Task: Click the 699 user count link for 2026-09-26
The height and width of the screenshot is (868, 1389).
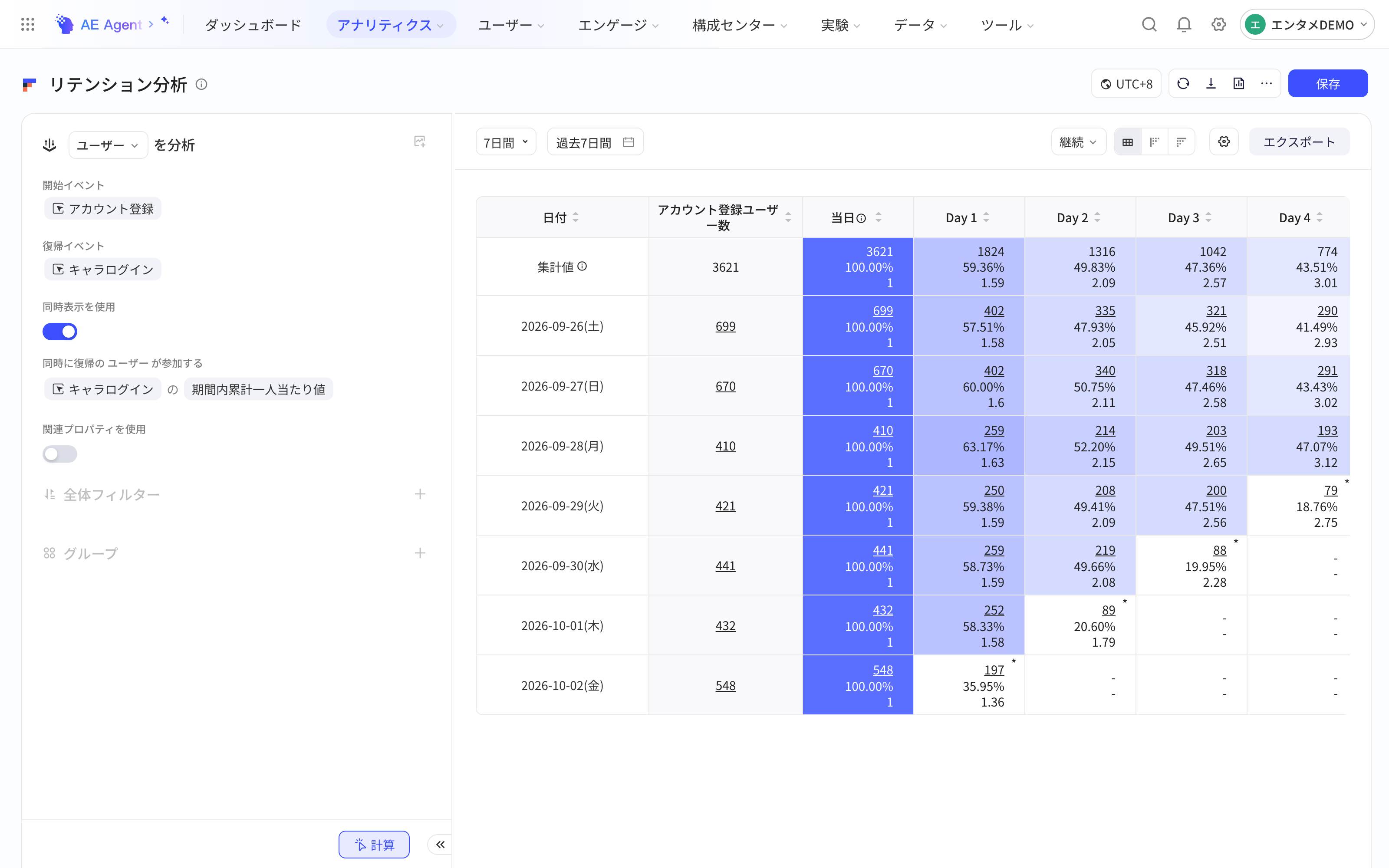Action: 725,326
